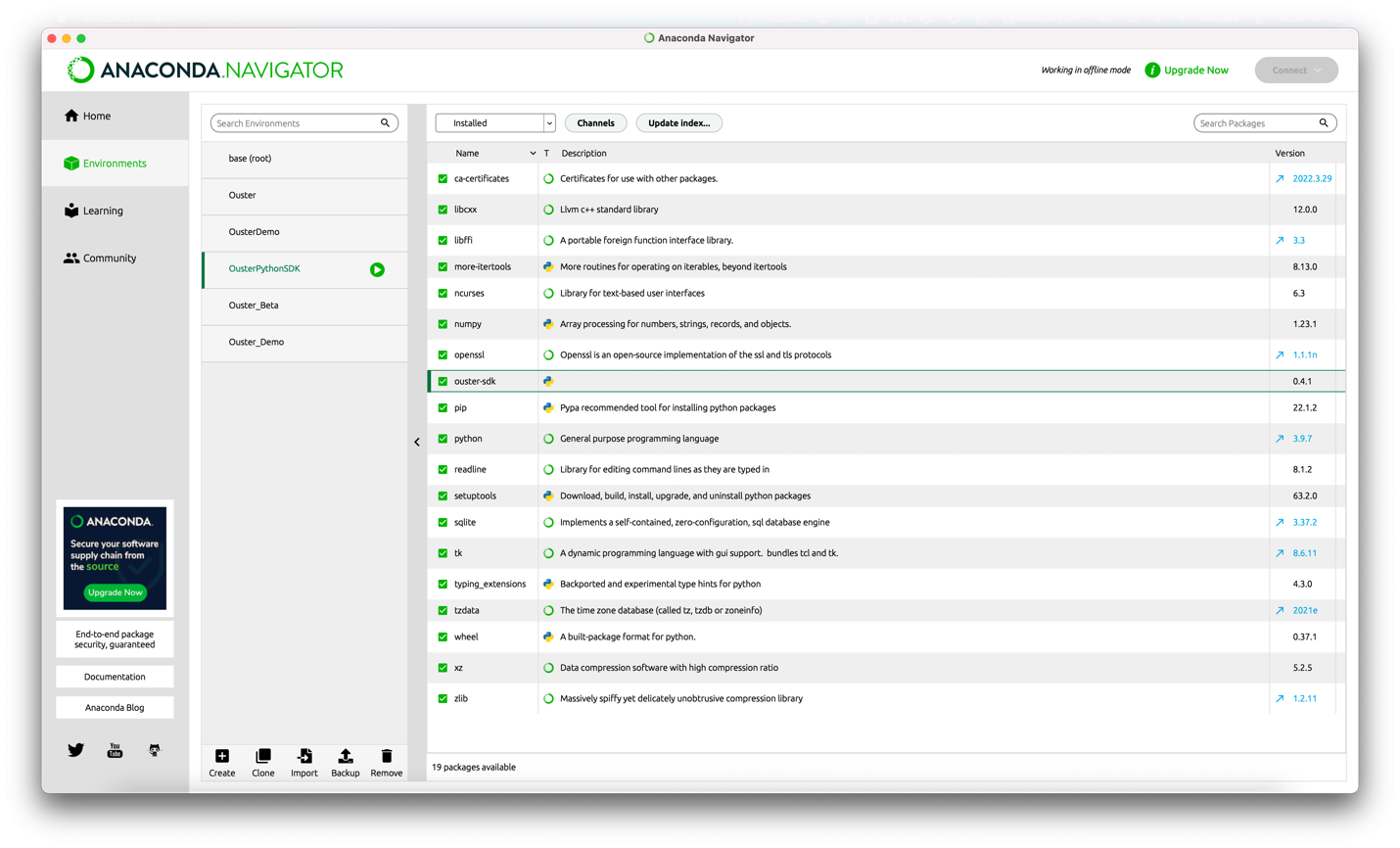Toggle the pip package checkbox
This screenshot has height=848, width=1400.
point(443,407)
